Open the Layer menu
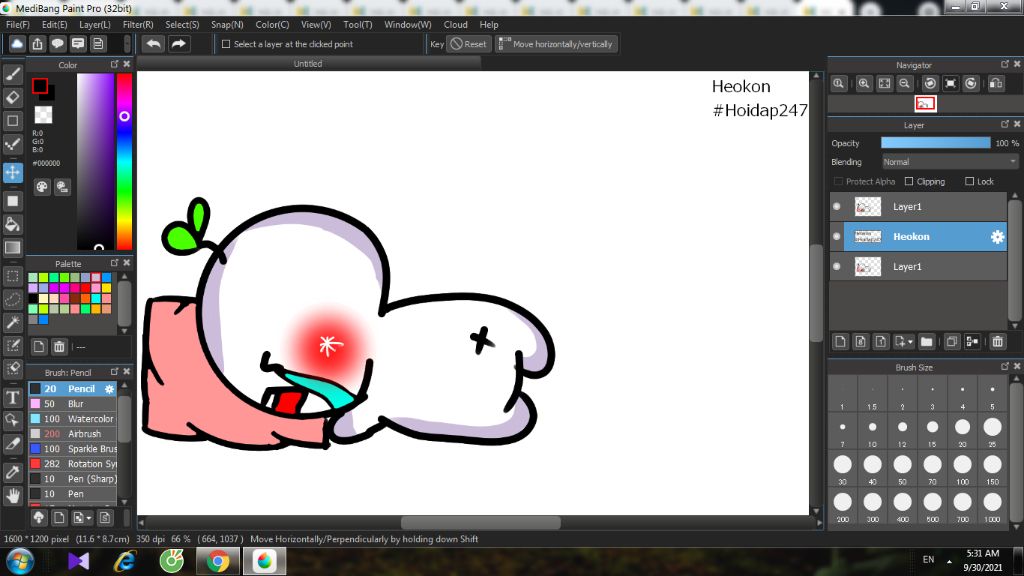The image size is (1024, 576). click(x=95, y=25)
